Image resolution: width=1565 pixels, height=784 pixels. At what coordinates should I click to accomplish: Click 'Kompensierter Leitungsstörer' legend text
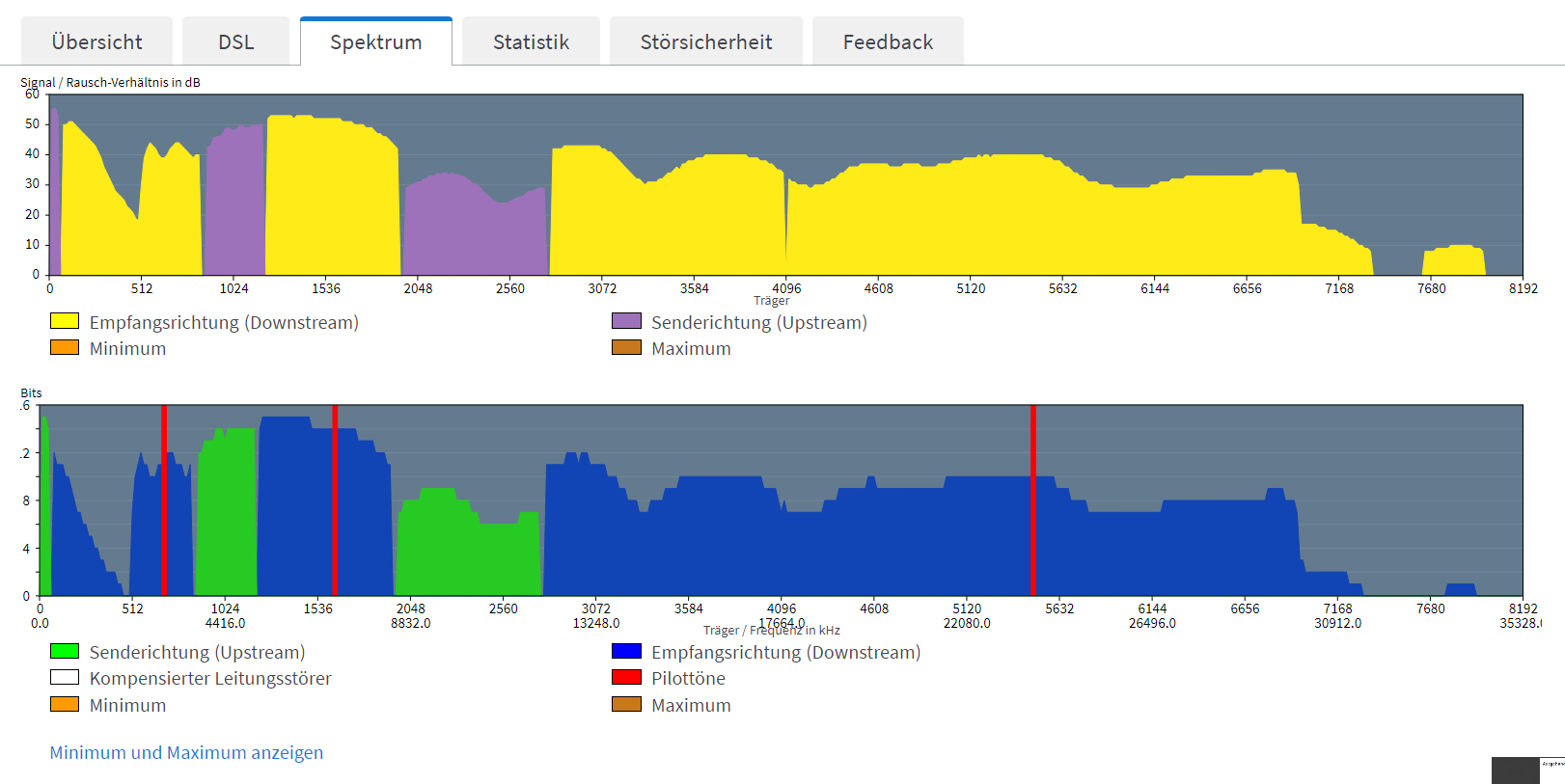(x=210, y=678)
